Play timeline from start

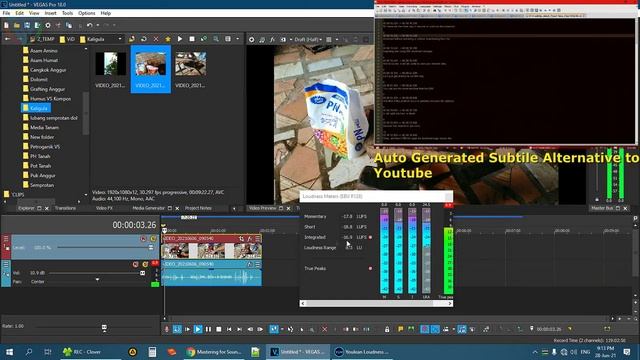pyautogui.click(x=187, y=329)
